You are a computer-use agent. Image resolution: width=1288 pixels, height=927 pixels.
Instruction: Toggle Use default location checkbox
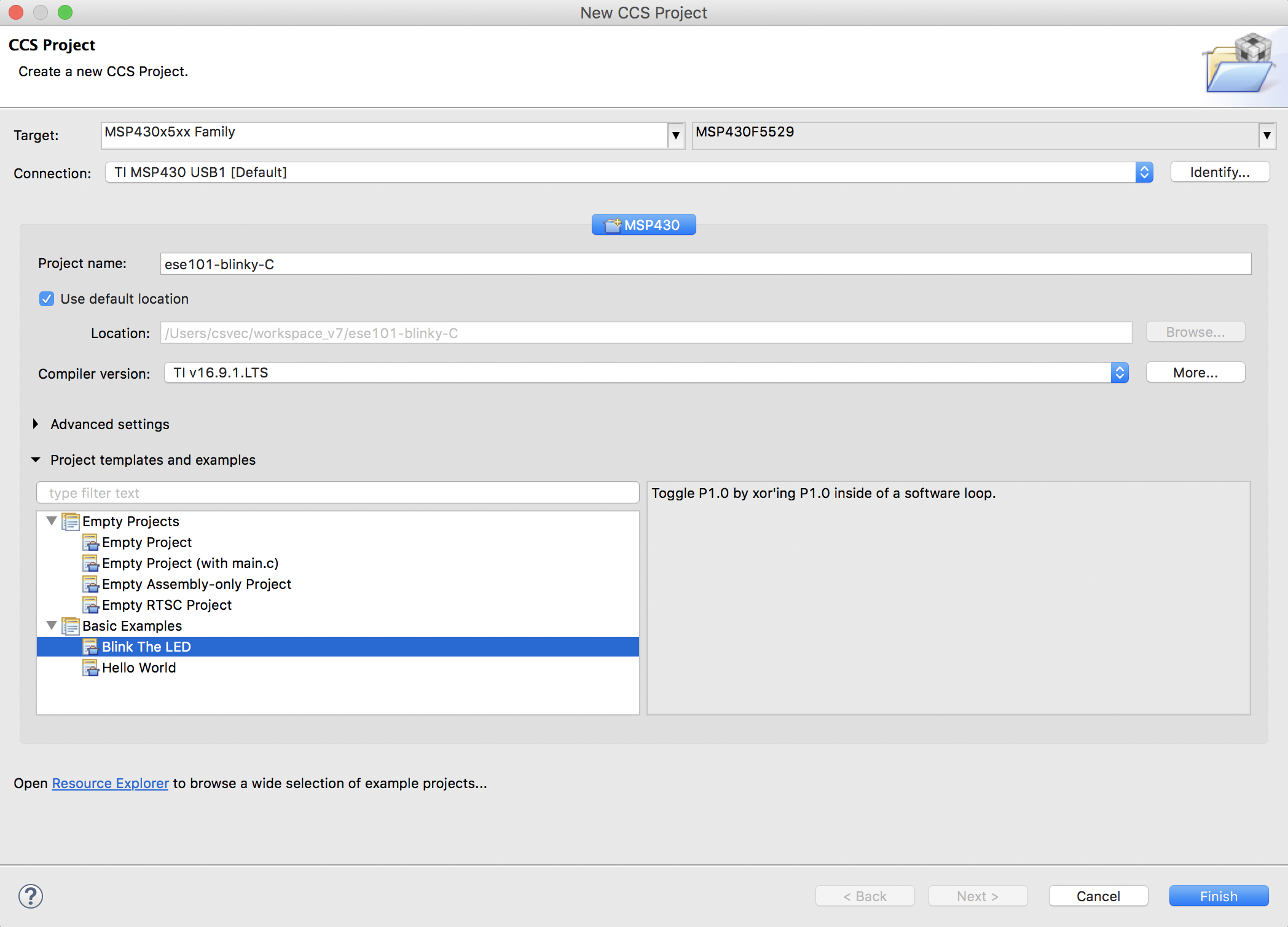pos(47,299)
